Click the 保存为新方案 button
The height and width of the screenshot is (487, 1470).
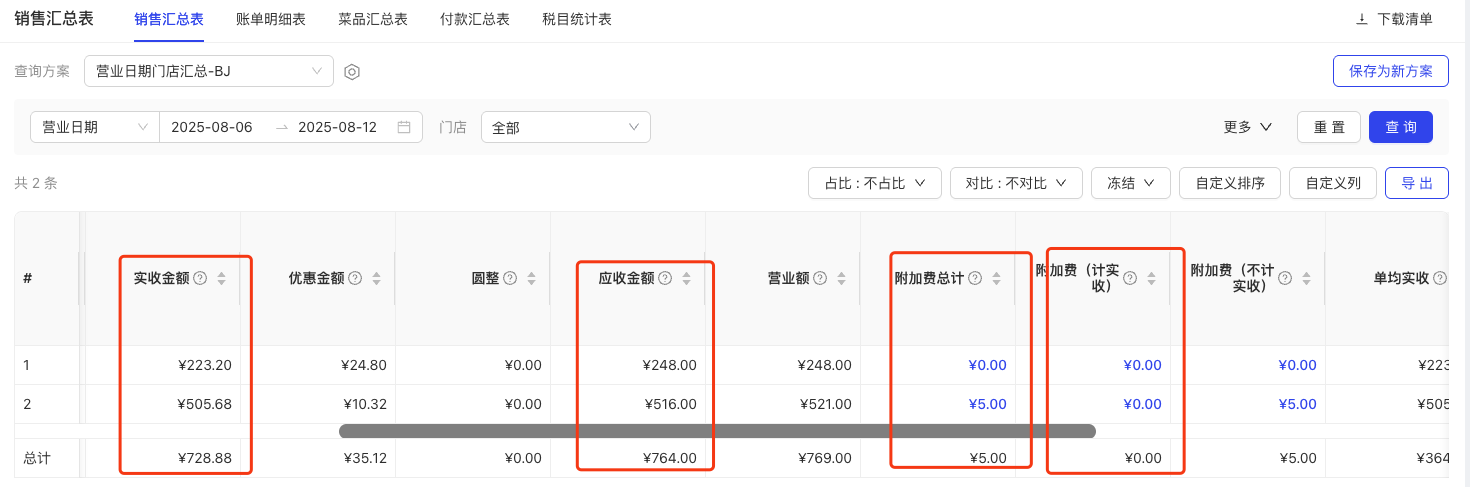coord(1390,71)
